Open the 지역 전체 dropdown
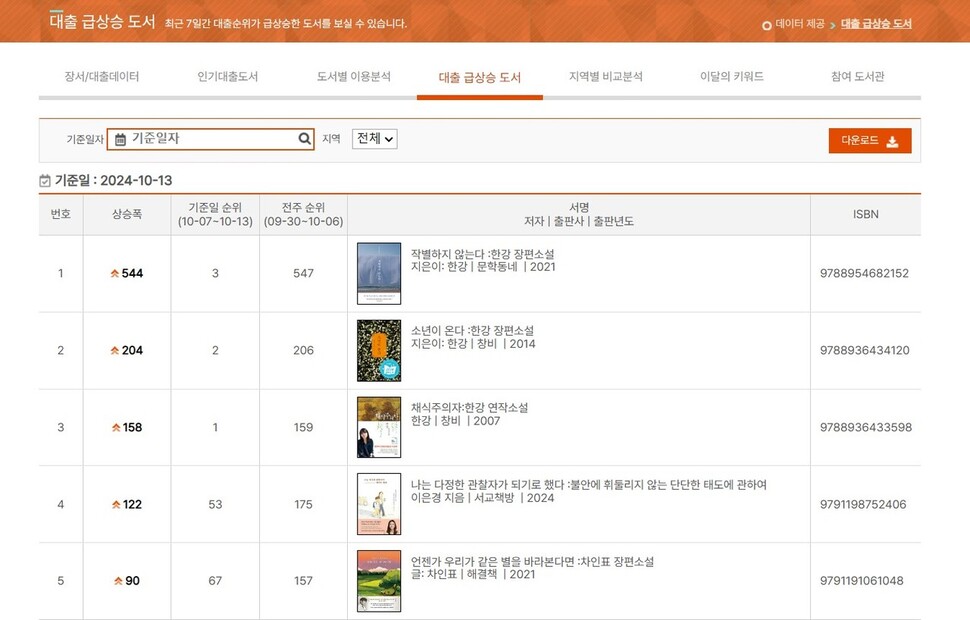Image resolution: width=970 pixels, height=620 pixels. click(374, 138)
